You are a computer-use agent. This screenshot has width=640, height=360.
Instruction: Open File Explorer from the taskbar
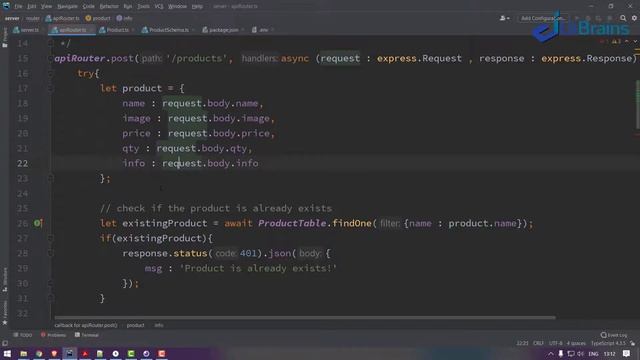tap(23, 353)
